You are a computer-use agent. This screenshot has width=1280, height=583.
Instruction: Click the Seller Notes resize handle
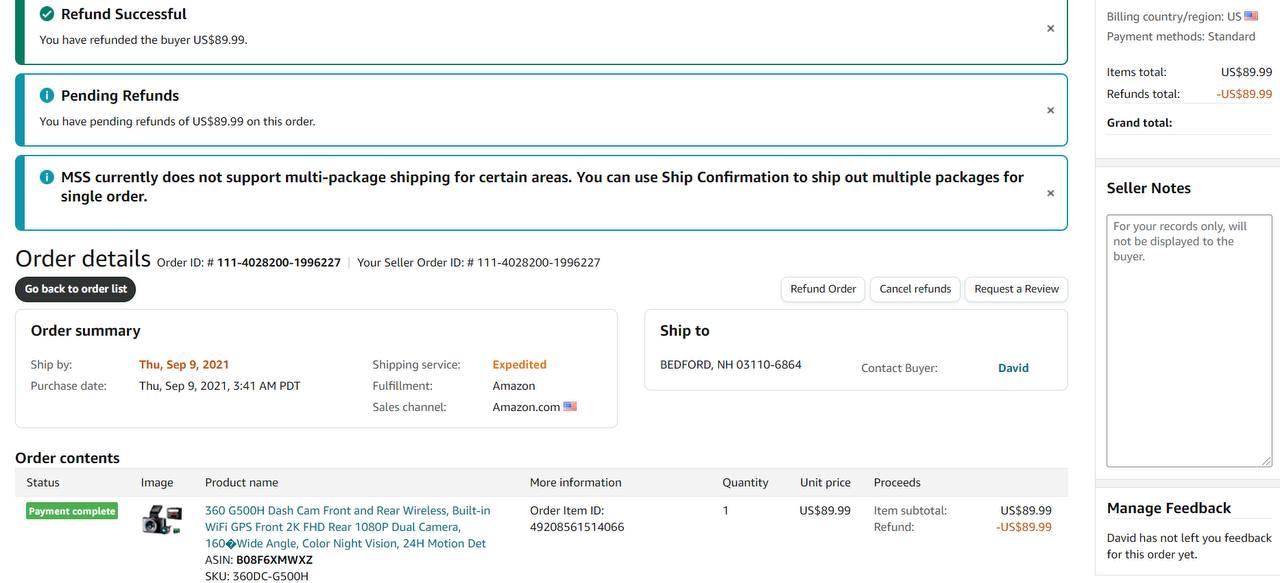(1267, 461)
